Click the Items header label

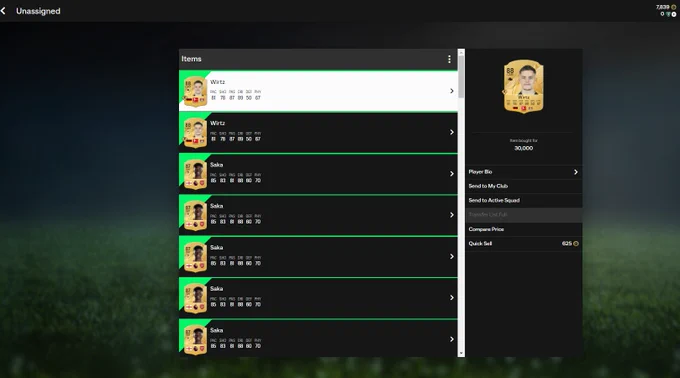tap(191, 59)
